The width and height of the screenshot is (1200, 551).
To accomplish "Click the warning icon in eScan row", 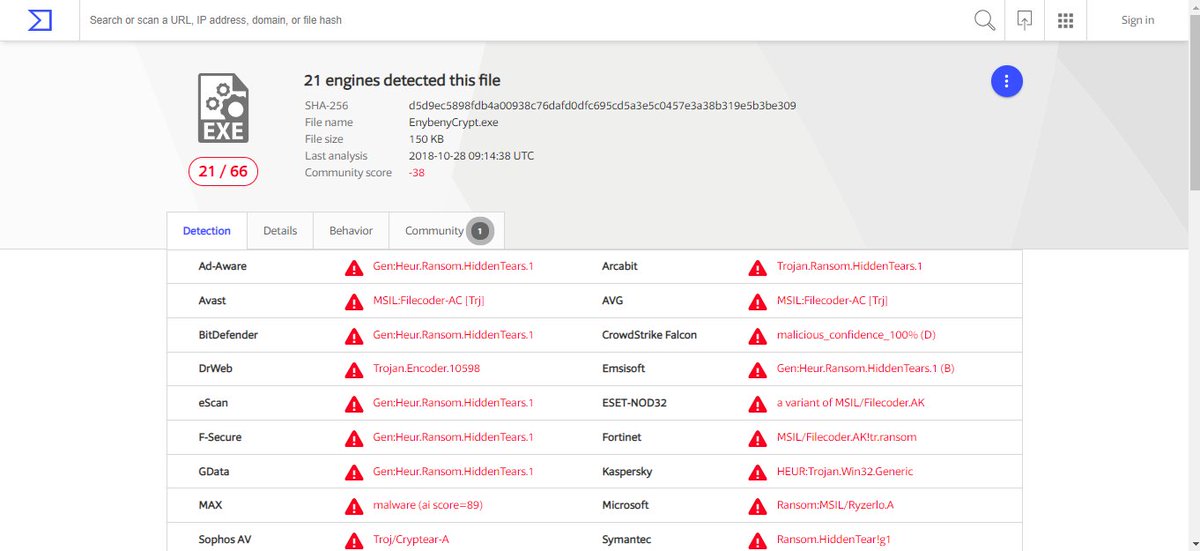I will [354, 403].
